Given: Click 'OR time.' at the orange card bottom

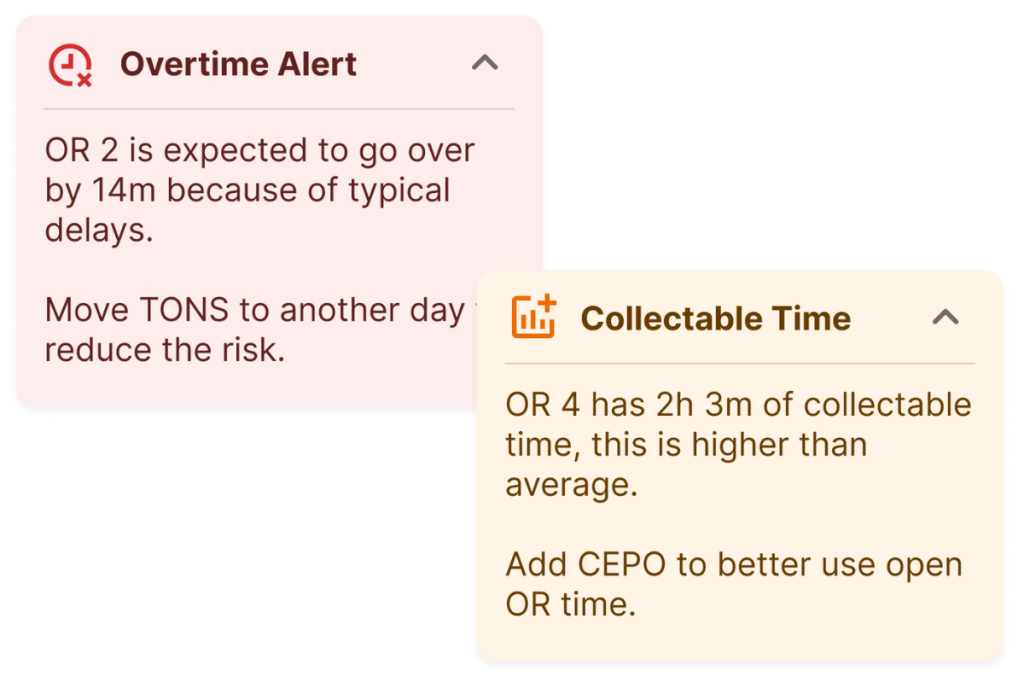Looking at the screenshot, I should pos(571,604).
